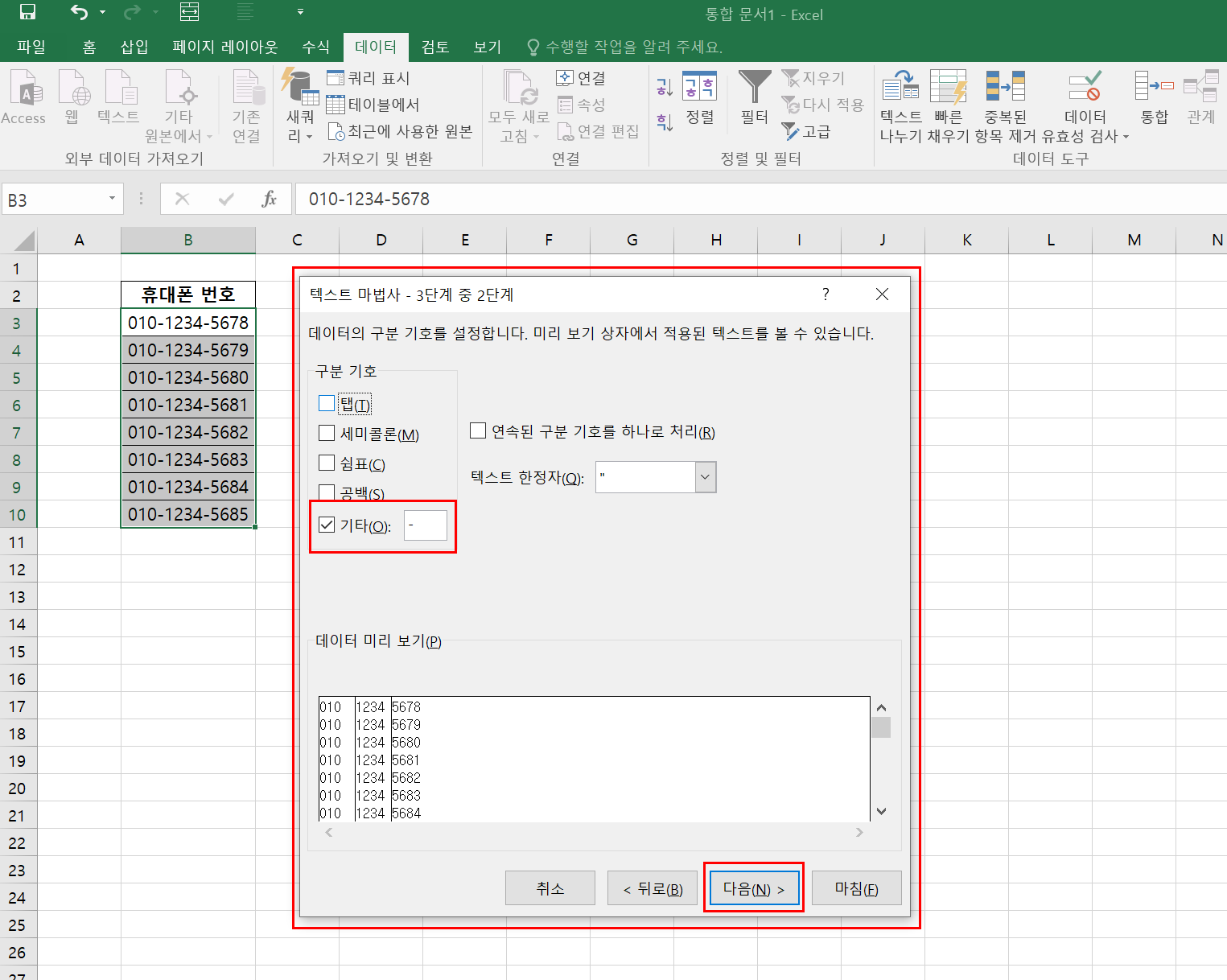
Task: Open the File (파일) tab
Action: (31, 47)
